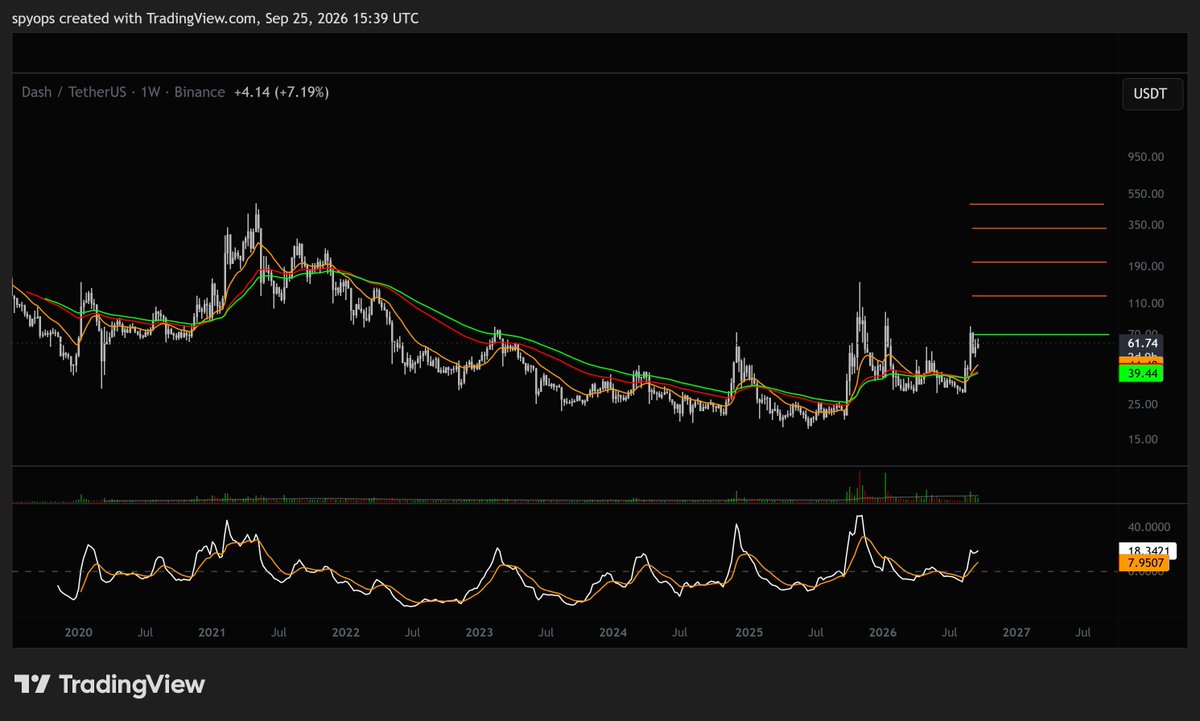
Task: Click the 350.00 price axis value
Action: click(x=1145, y=225)
